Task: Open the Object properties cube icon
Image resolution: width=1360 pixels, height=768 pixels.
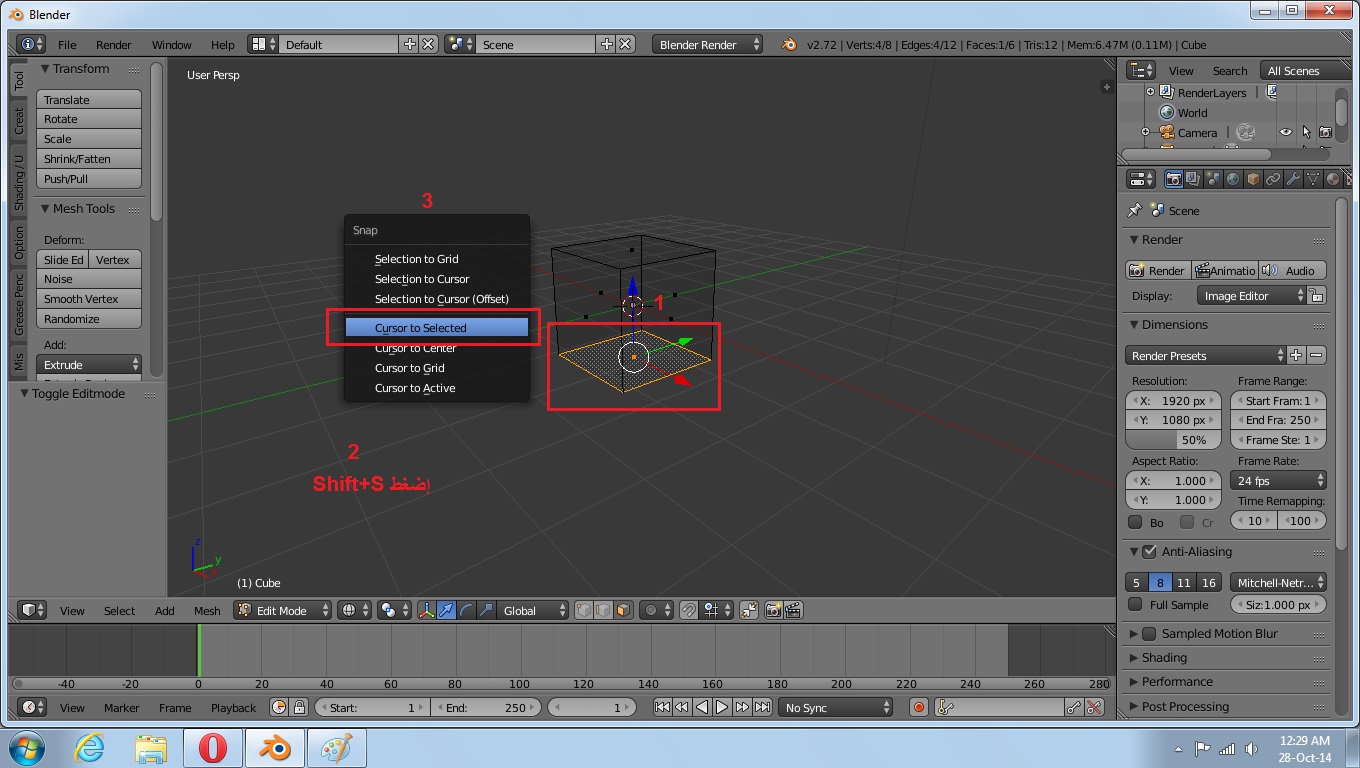Action: [1253, 179]
